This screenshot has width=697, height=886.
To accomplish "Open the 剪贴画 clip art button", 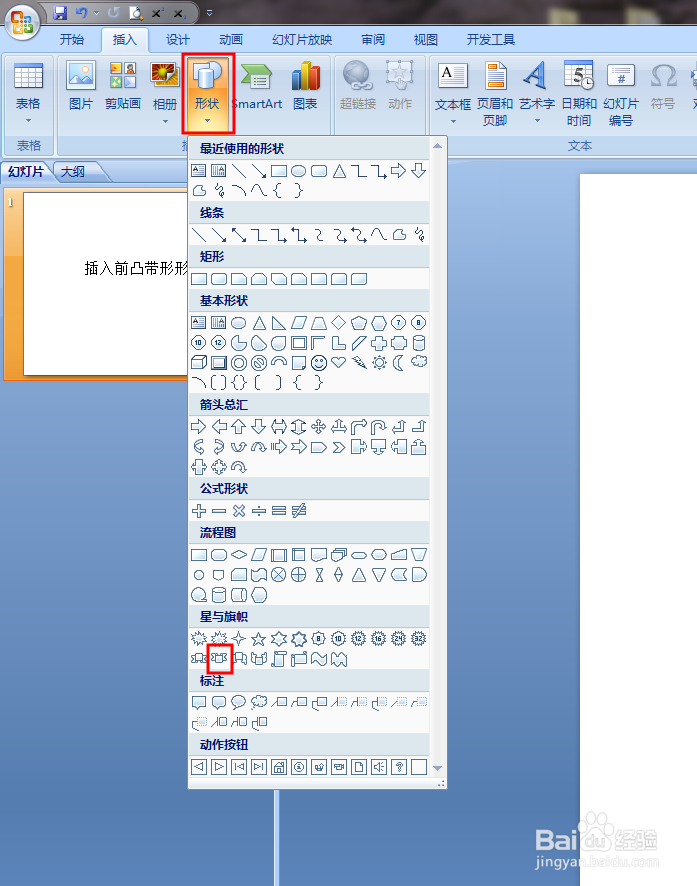I will [123, 86].
